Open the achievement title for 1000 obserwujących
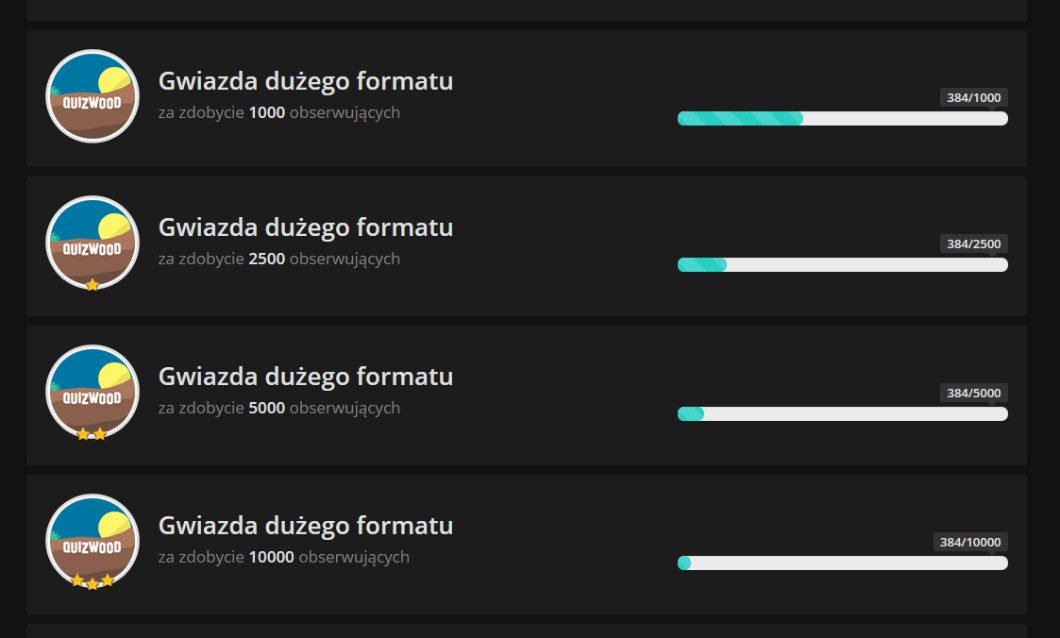Viewport: 1060px width, 638px height. point(305,81)
